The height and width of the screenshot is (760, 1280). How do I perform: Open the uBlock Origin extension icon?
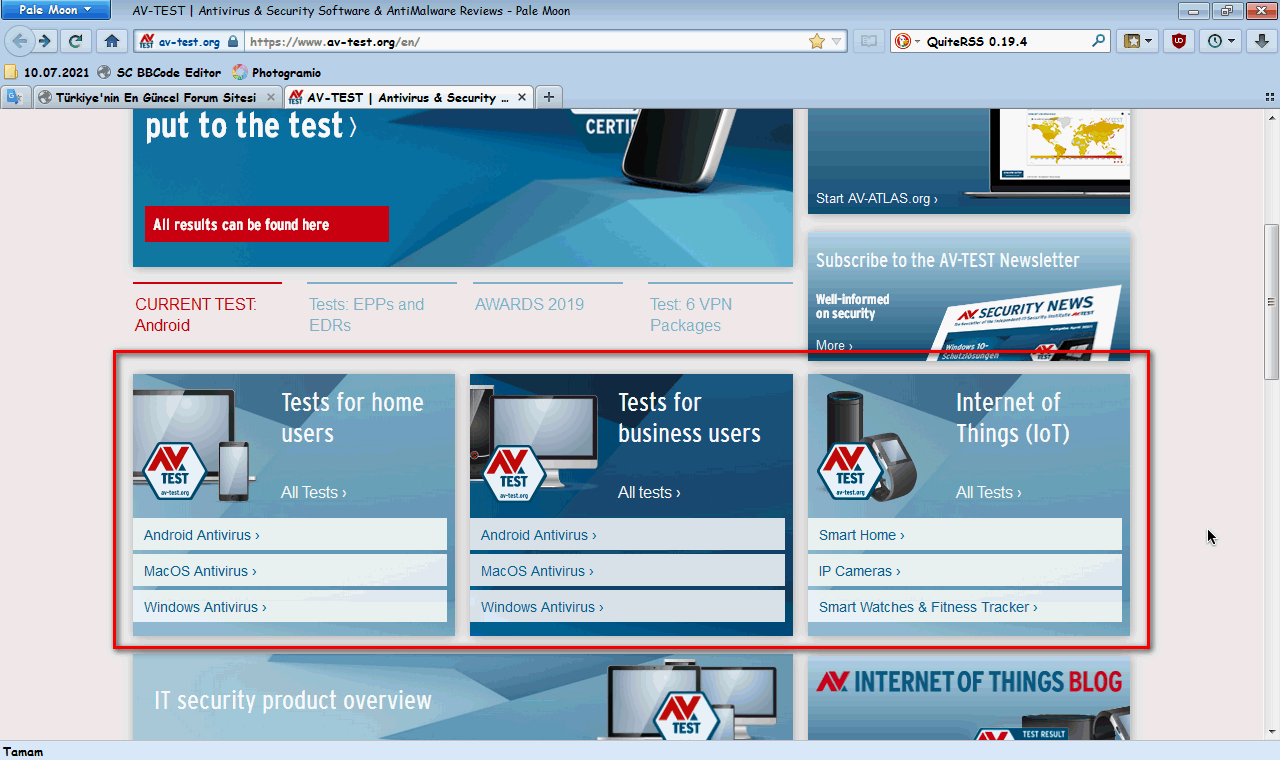(x=1179, y=42)
